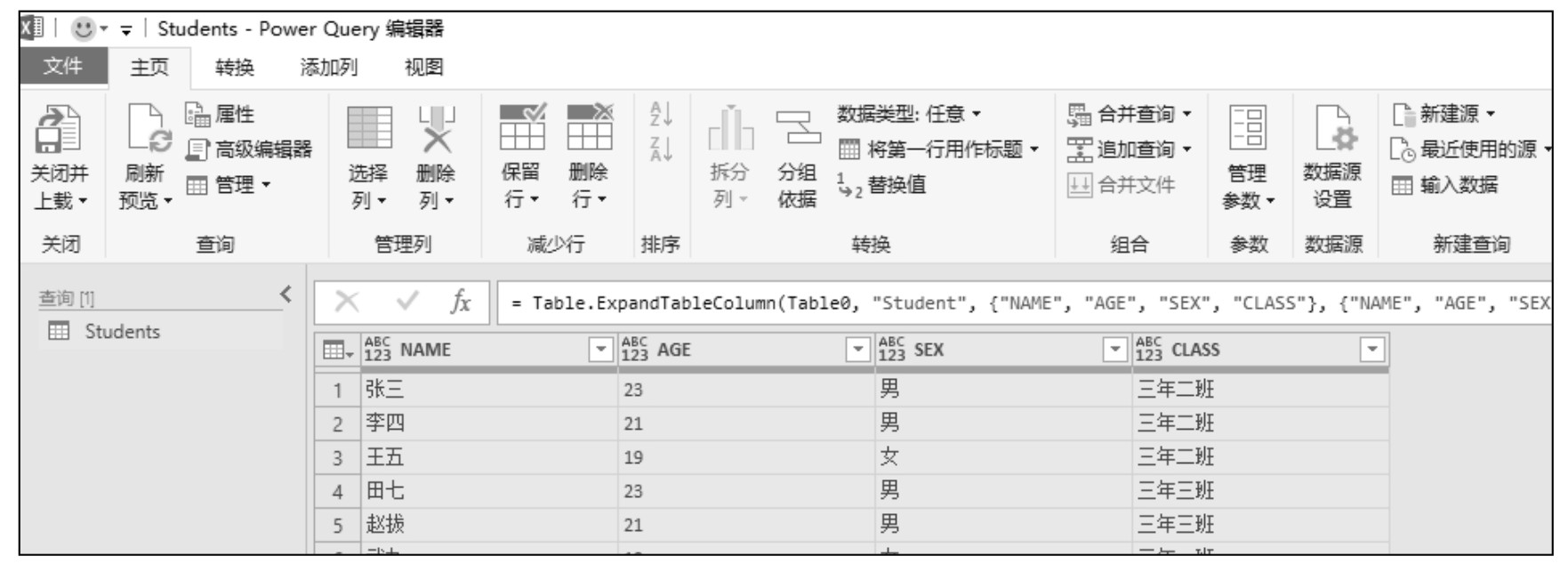Switch to the View (视图) tab
Image resolution: width=1568 pixels, height=564 pixels.
424,68
